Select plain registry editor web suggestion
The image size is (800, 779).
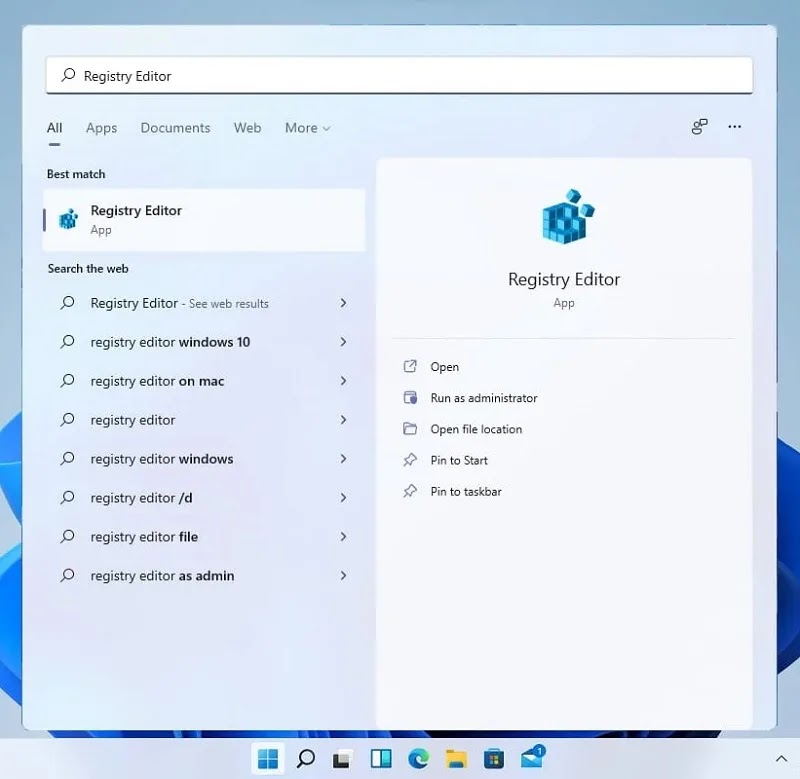click(x=204, y=420)
